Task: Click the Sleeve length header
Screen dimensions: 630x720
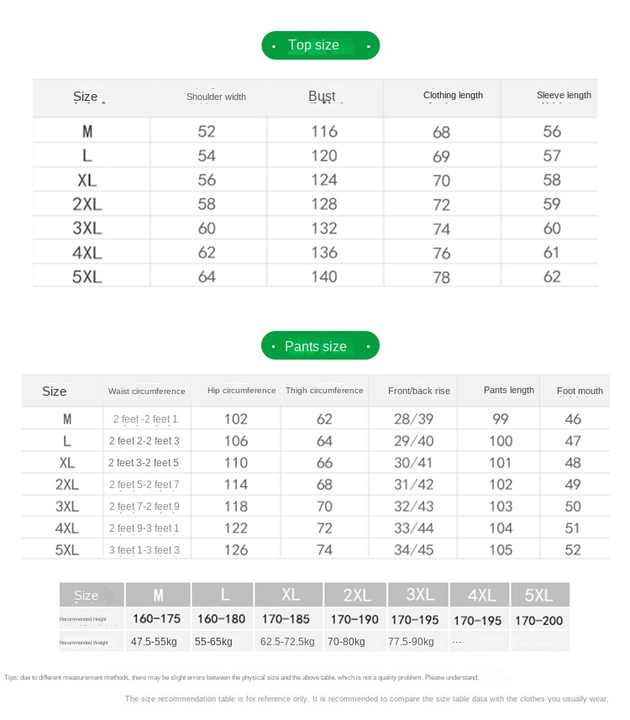Action: pyautogui.click(x=564, y=95)
